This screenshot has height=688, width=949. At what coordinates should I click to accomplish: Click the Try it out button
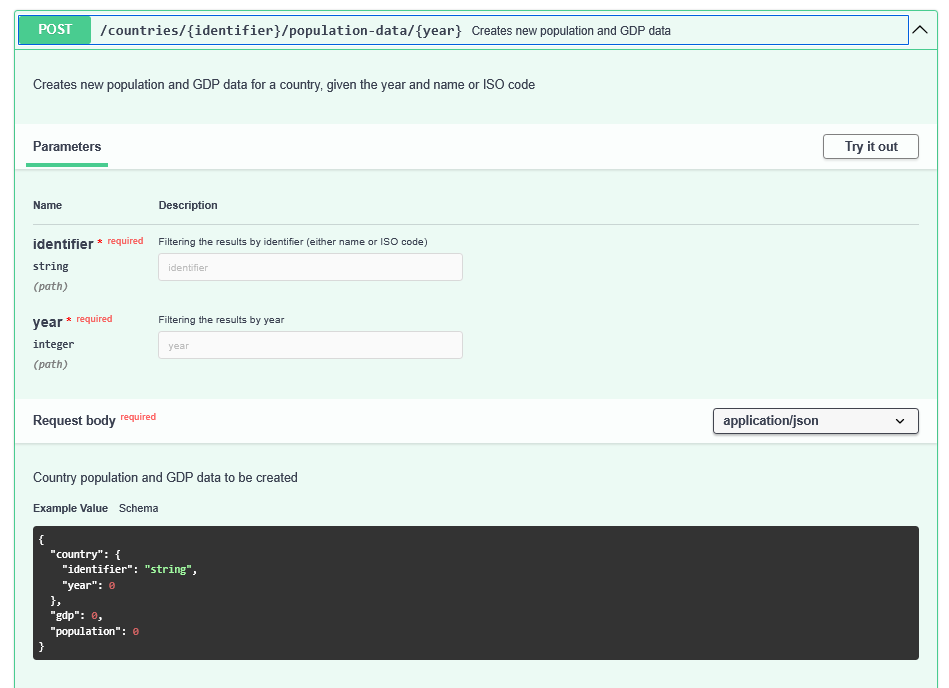(869, 146)
